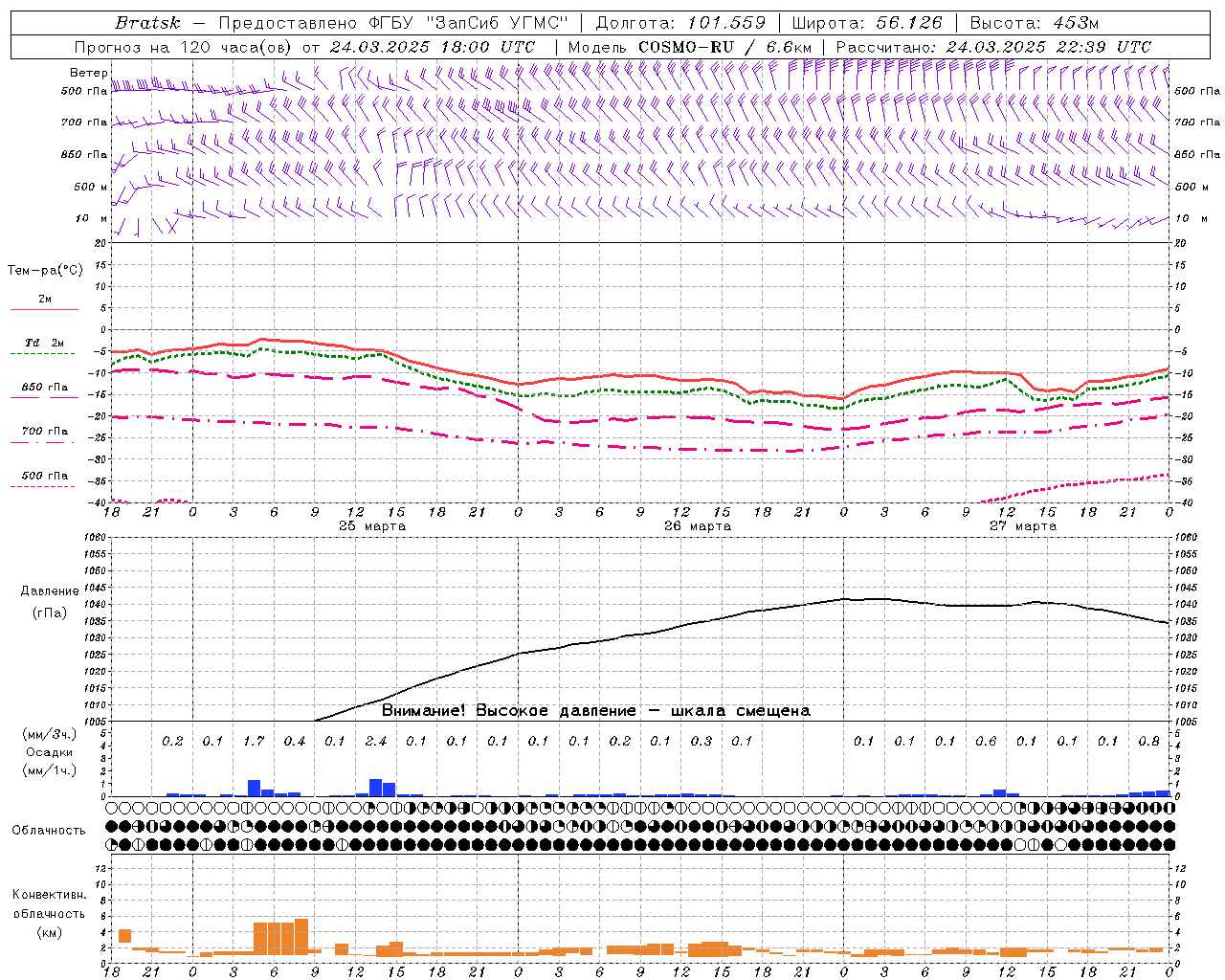Image resolution: width=1225 pixels, height=980 pixels.
Task: Click the "Давление" pressure panel label
Action: [x=50, y=591]
